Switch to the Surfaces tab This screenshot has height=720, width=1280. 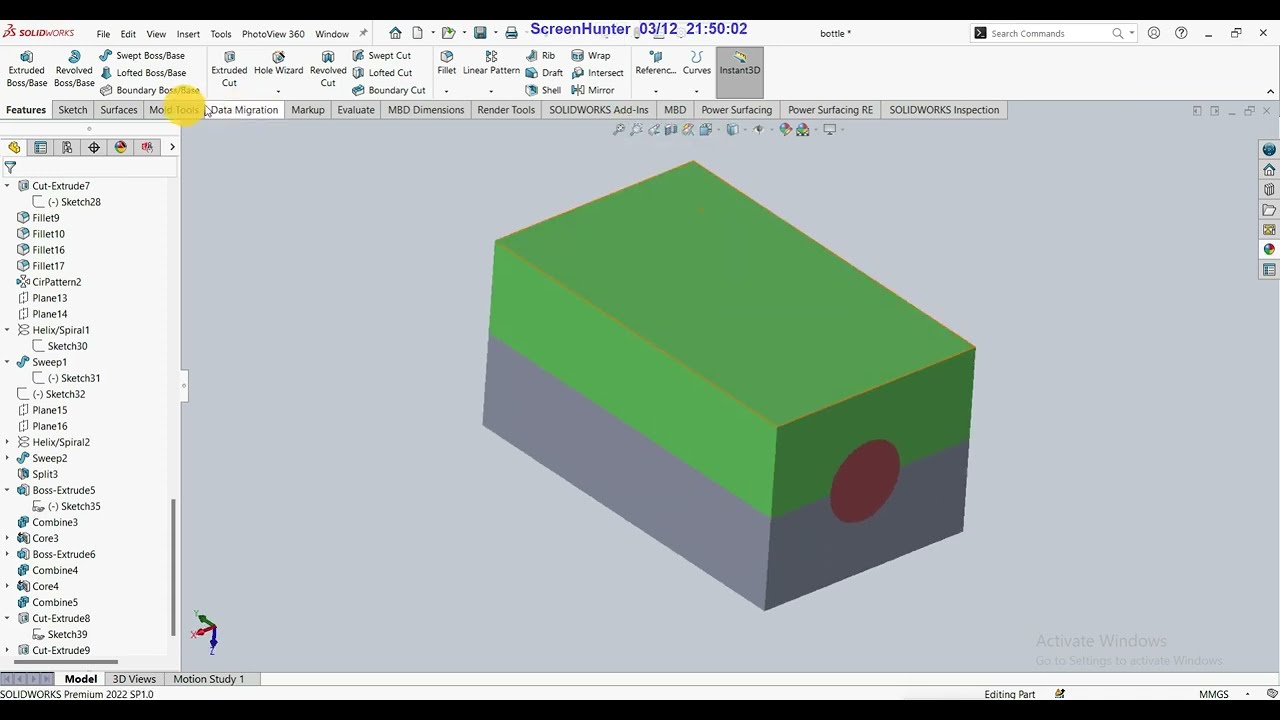click(119, 110)
